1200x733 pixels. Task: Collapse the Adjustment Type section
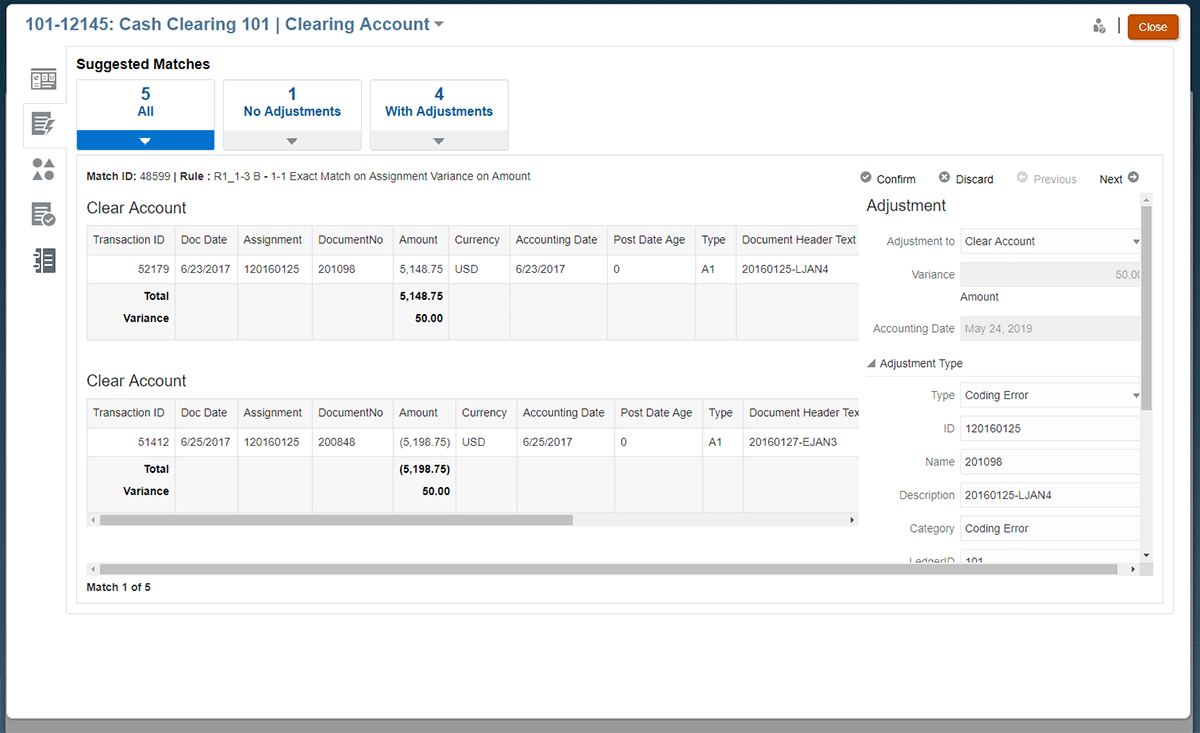pos(871,364)
